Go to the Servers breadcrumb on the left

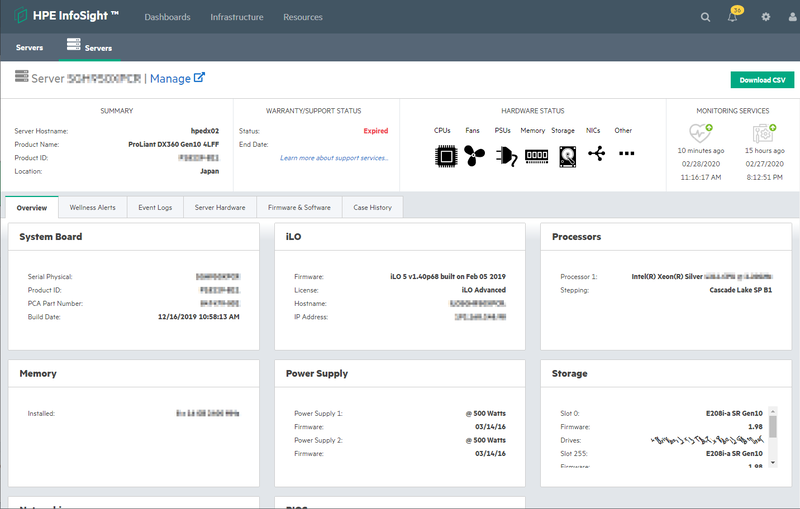pos(30,47)
